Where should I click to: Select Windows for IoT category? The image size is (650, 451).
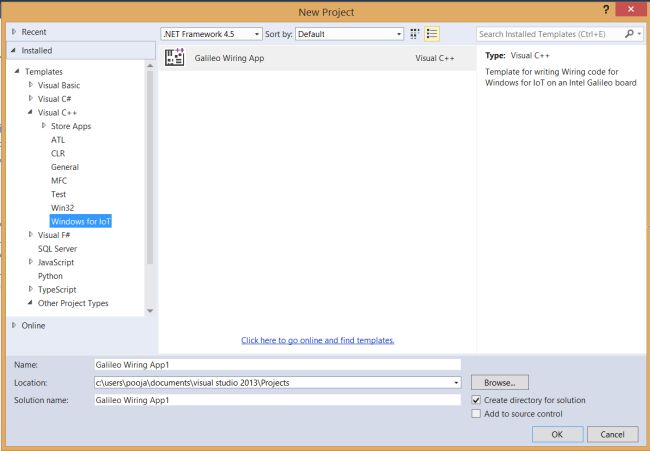81,221
